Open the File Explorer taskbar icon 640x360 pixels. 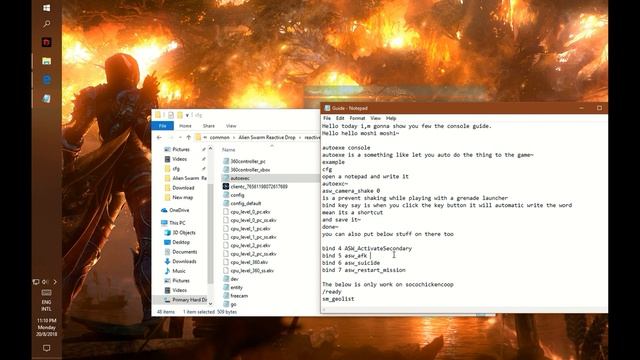coord(47,61)
